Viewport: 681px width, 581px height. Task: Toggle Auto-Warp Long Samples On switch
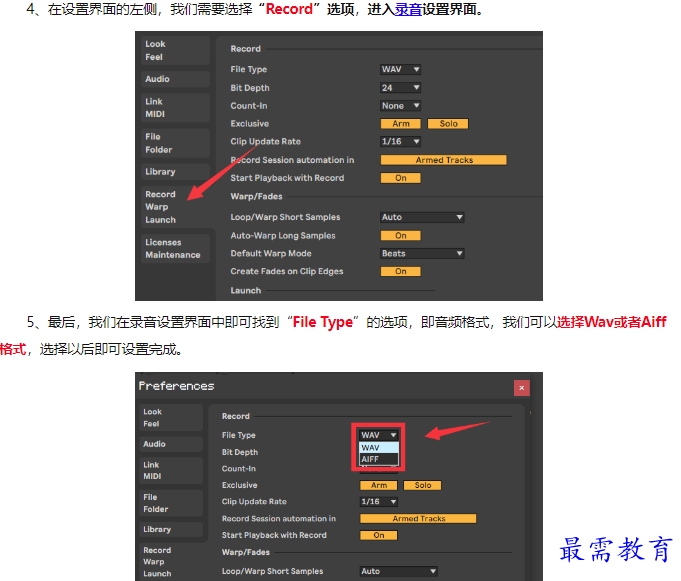click(x=400, y=235)
